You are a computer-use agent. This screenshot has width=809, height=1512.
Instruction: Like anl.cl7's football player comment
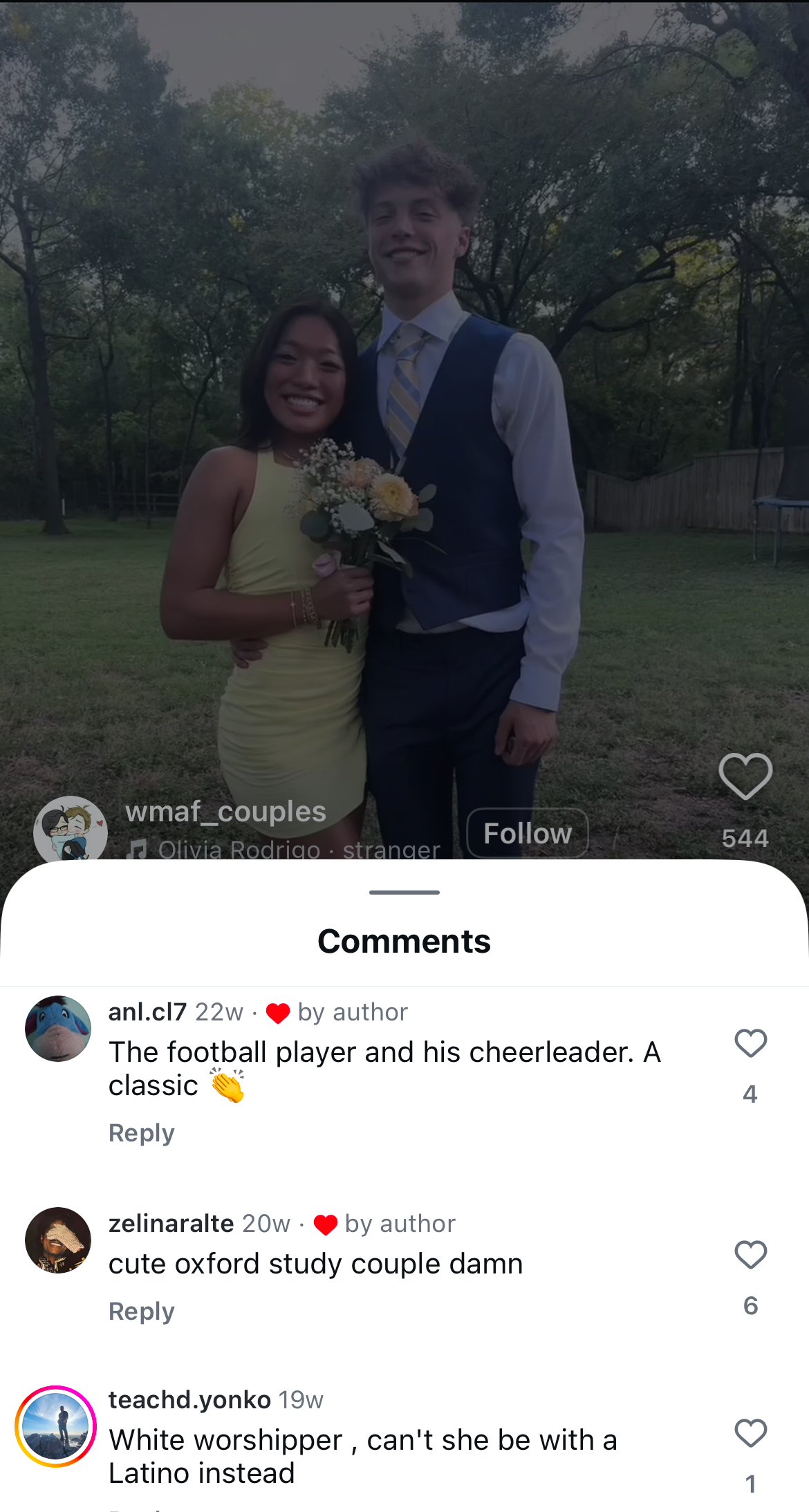750,1043
